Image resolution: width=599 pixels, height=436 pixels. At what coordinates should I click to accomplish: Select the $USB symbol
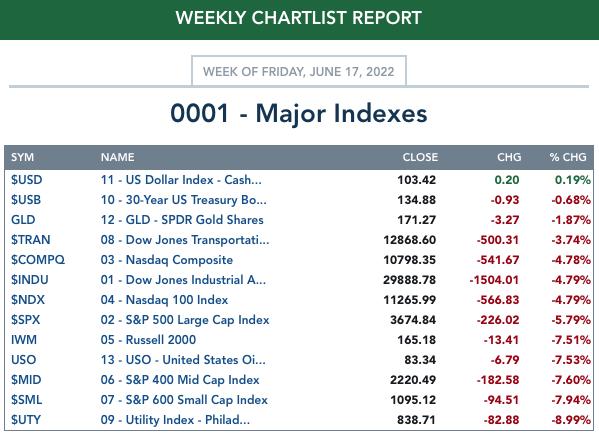pos(26,200)
